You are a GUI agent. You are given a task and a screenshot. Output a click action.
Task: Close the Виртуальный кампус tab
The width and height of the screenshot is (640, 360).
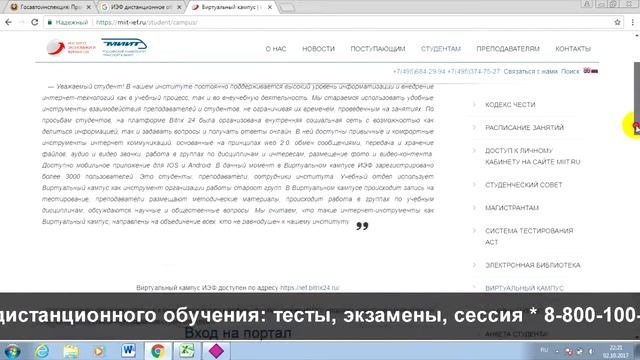pos(270,7)
